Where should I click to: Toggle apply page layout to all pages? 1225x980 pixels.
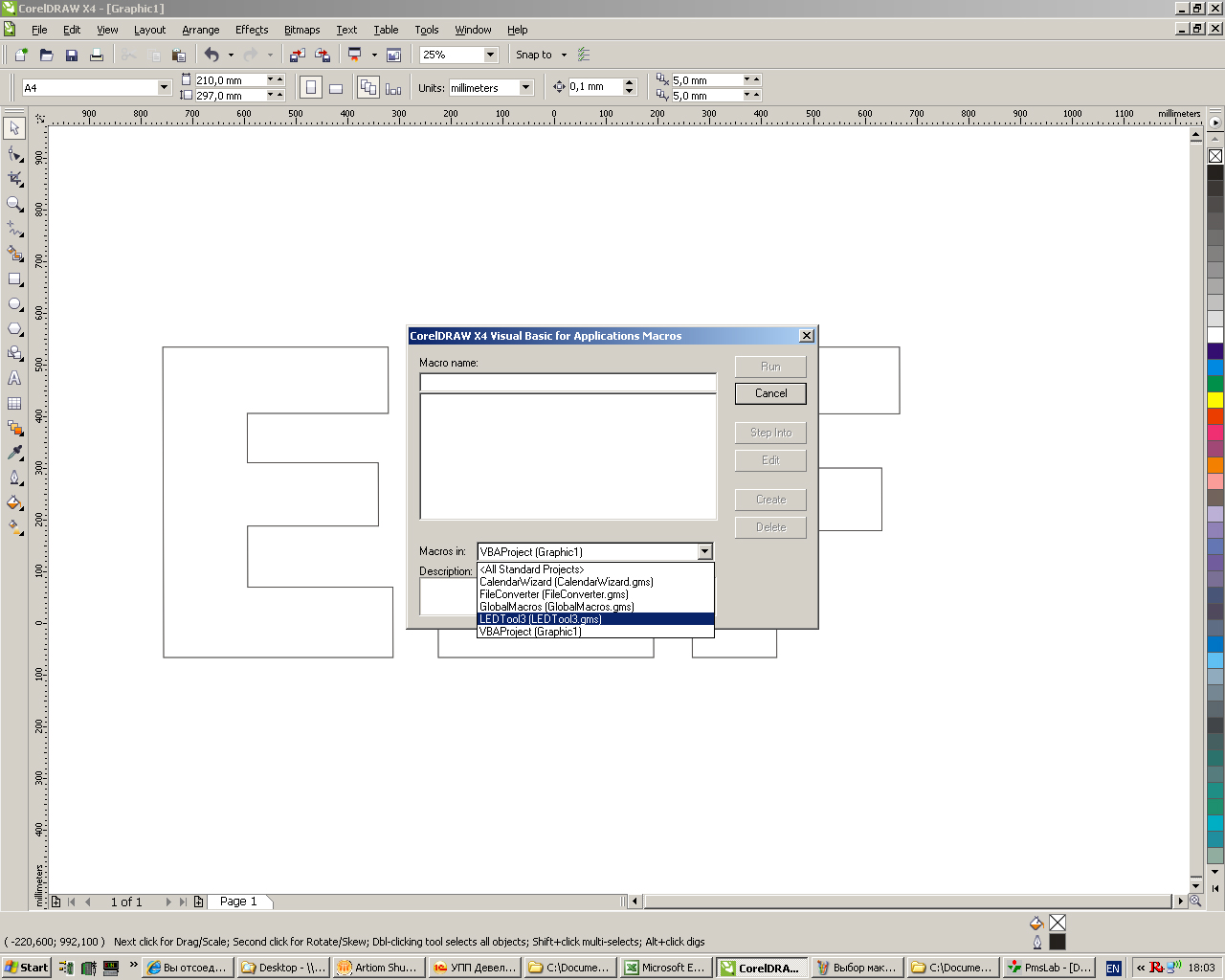(368, 88)
